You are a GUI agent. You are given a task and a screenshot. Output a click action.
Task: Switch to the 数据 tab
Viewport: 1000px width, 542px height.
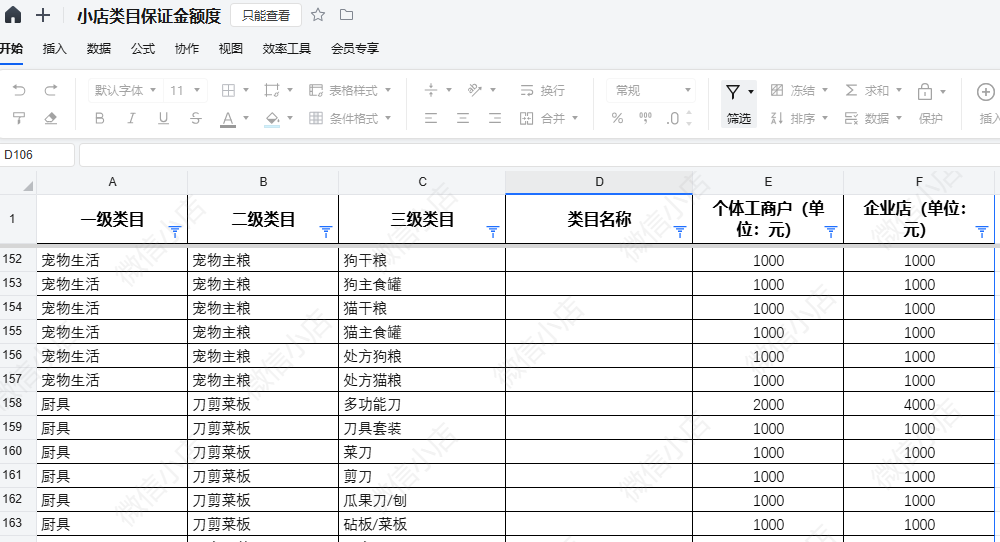[x=99, y=48]
